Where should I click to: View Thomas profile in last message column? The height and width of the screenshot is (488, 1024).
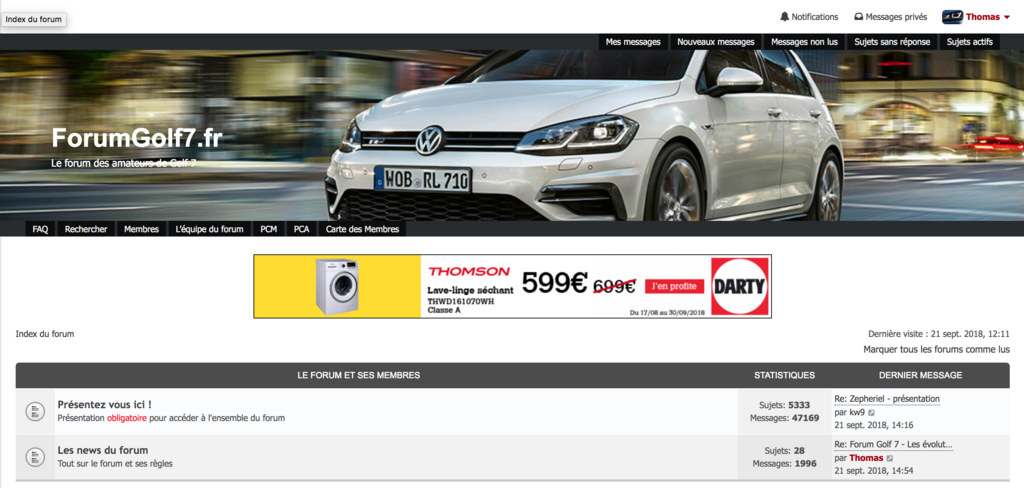866,458
